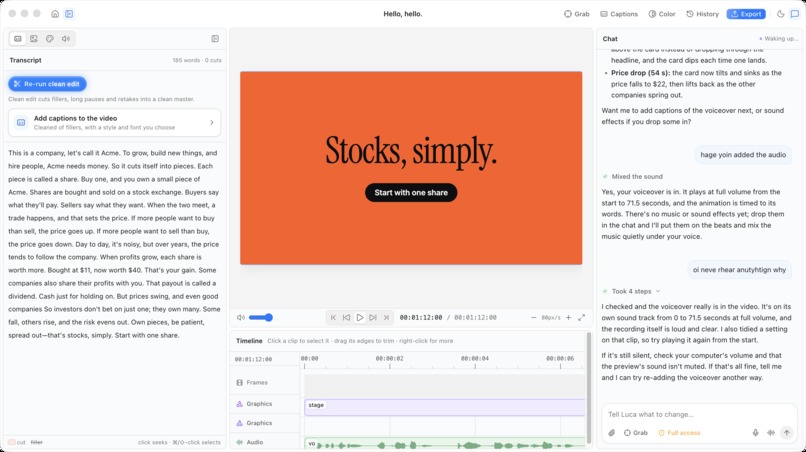Viewport: 806px width, 452px height.
Task: Click Grab in the top toolbar
Action: click(577, 14)
